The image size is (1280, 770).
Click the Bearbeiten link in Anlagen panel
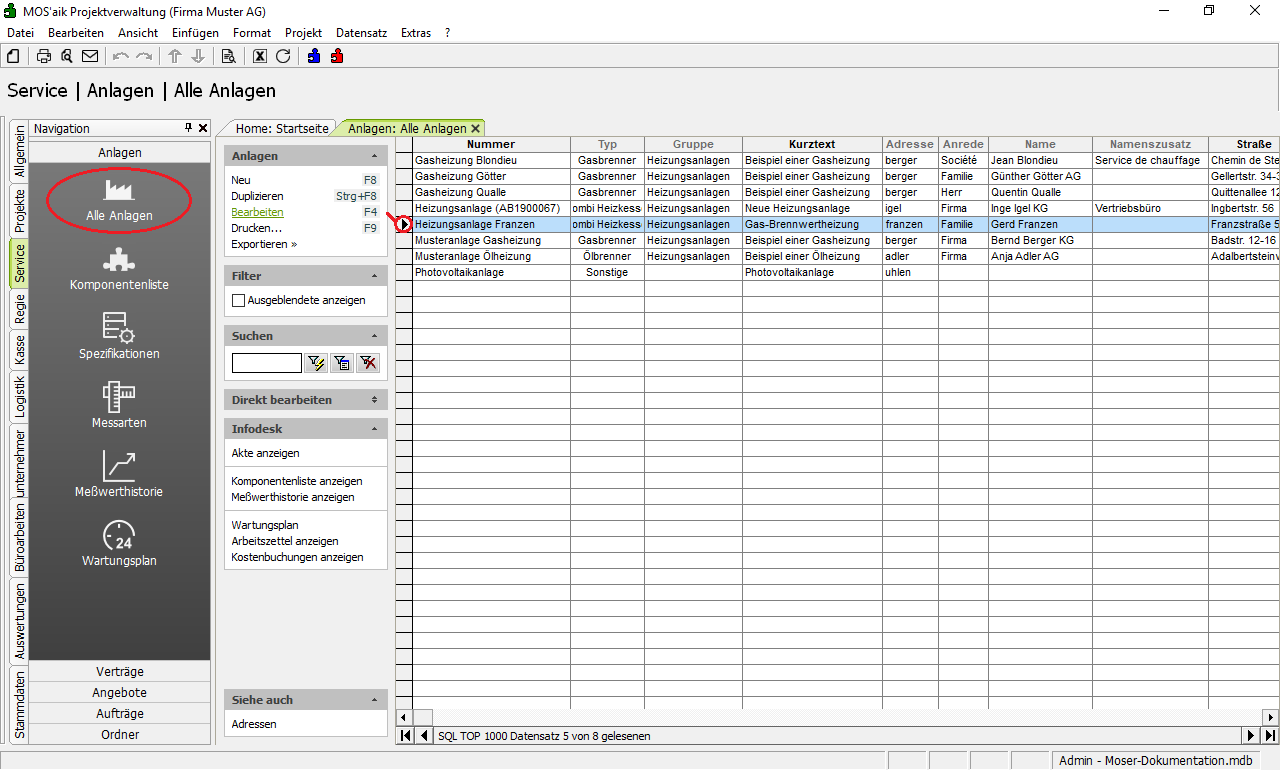(x=257, y=212)
